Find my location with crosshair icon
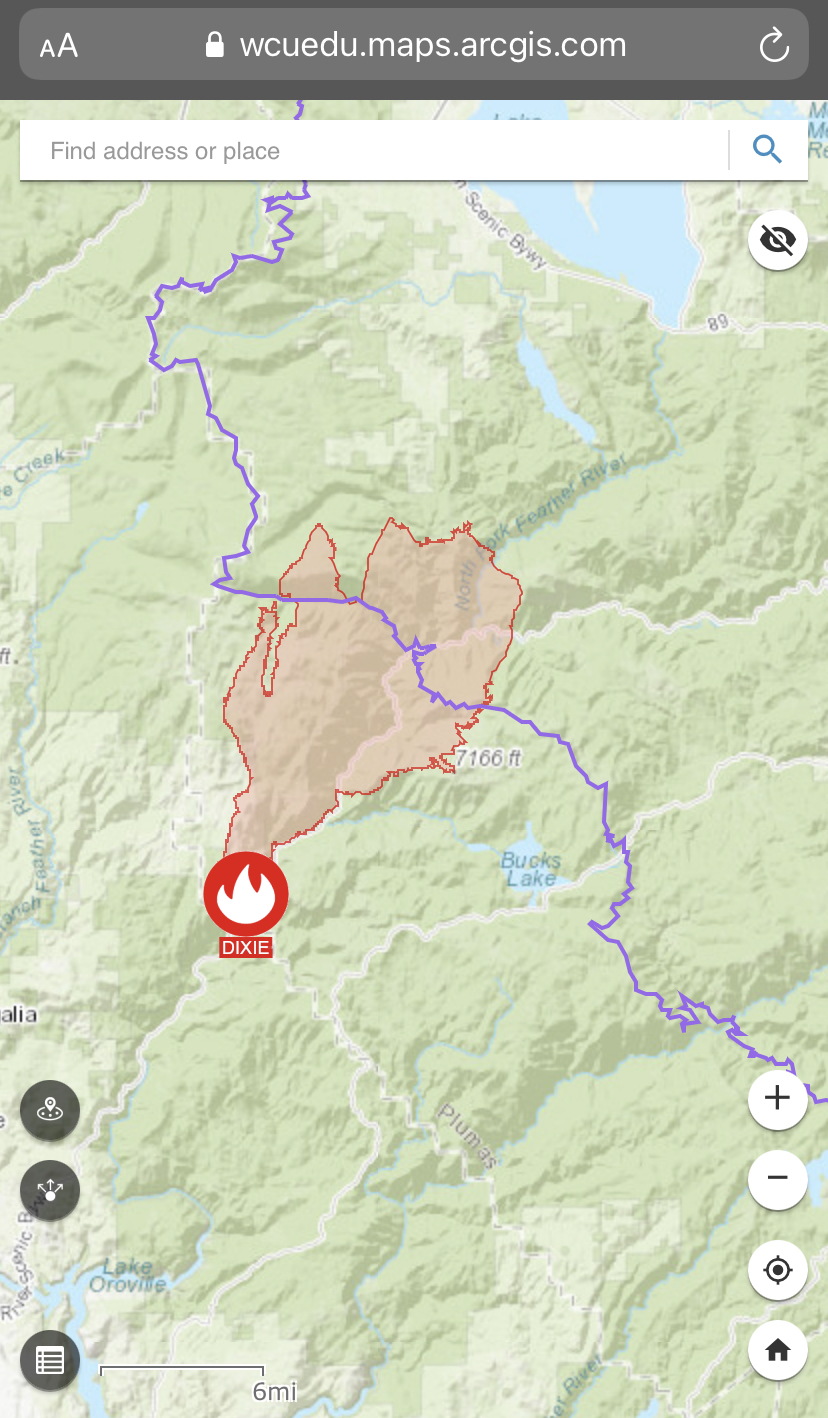The image size is (828, 1418). click(x=778, y=1270)
